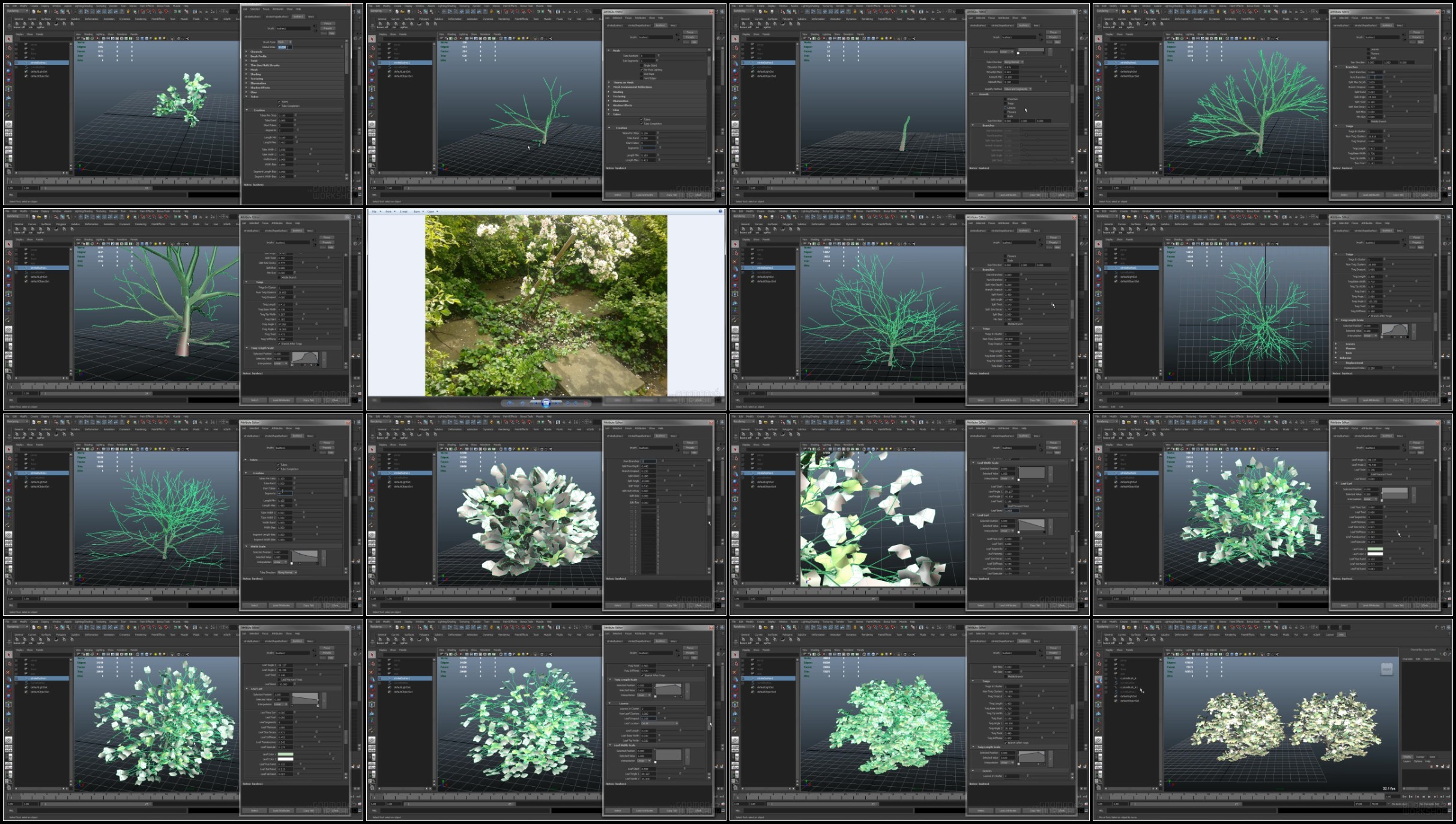Click the Global Scale slider track
Screen dimensions: 1456x824
[318, 47]
